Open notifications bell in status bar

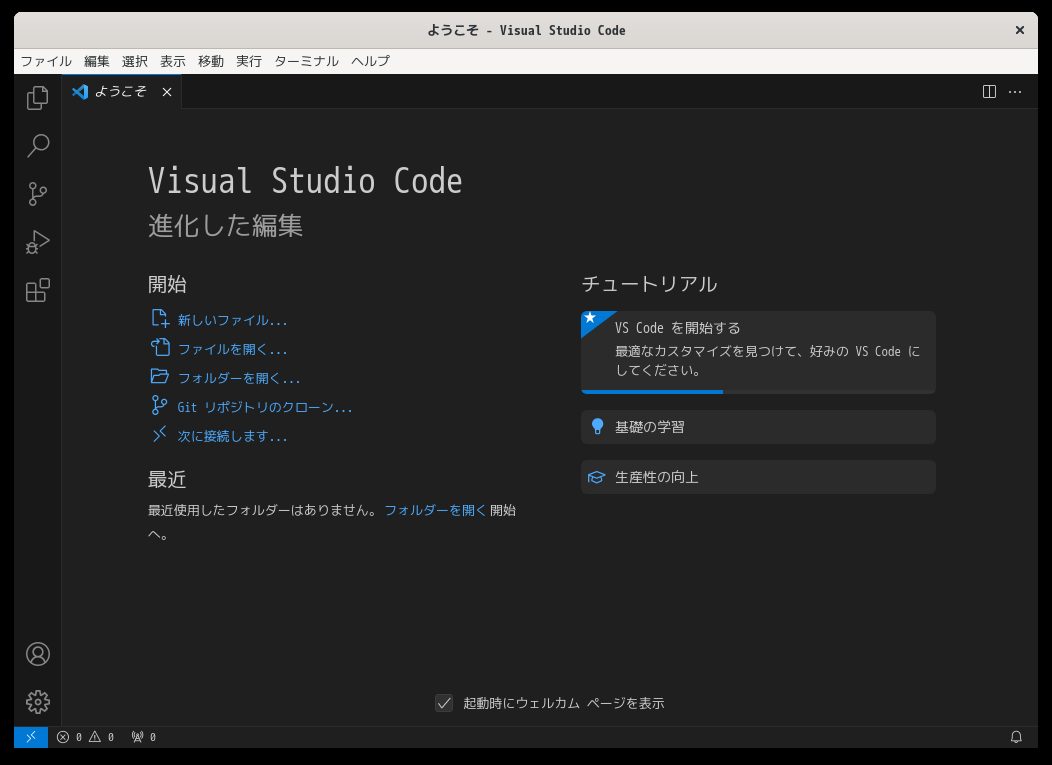pyautogui.click(x=1016, y=737)
